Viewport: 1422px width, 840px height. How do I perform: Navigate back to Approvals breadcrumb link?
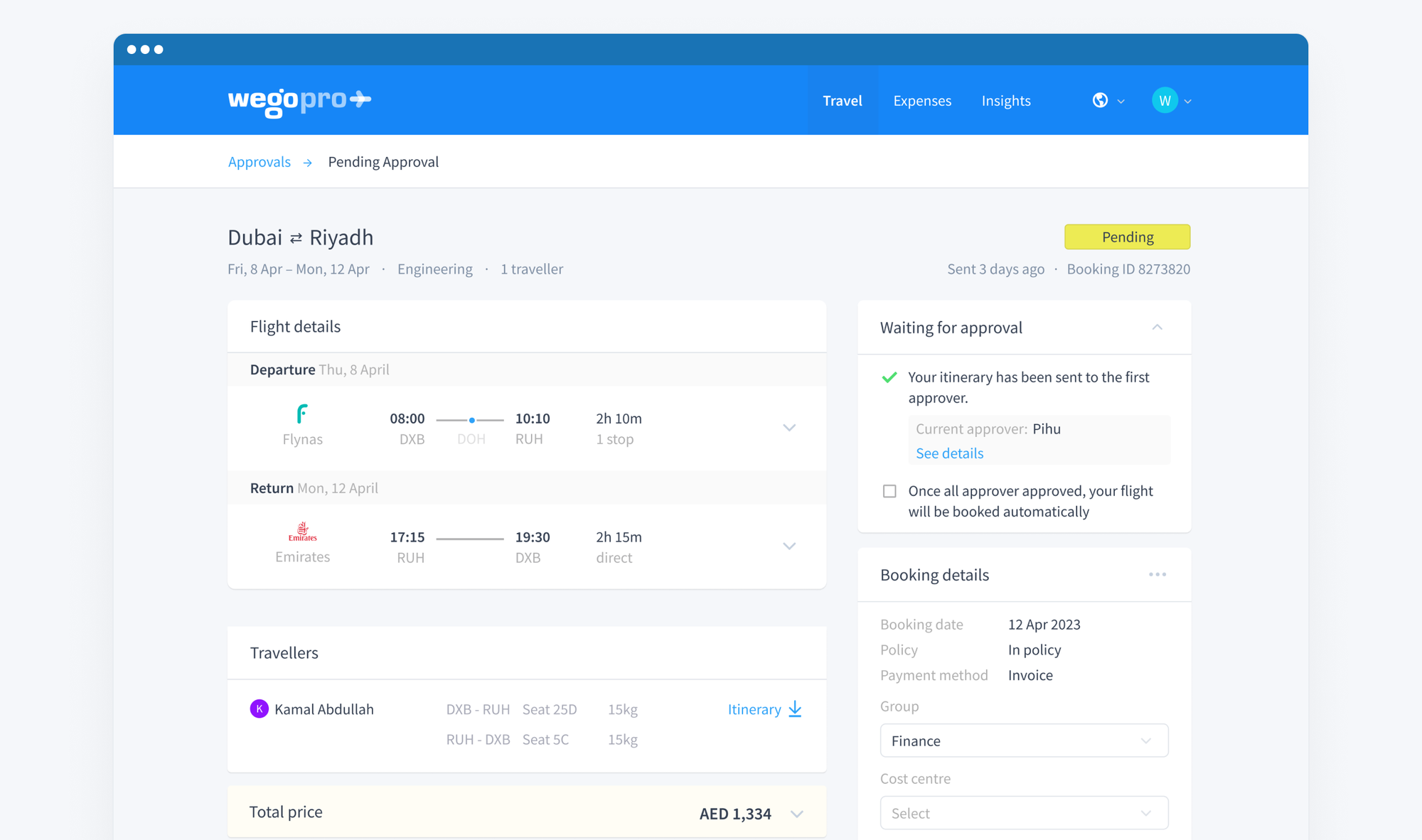pyautogui.click(x=259, y=161)
